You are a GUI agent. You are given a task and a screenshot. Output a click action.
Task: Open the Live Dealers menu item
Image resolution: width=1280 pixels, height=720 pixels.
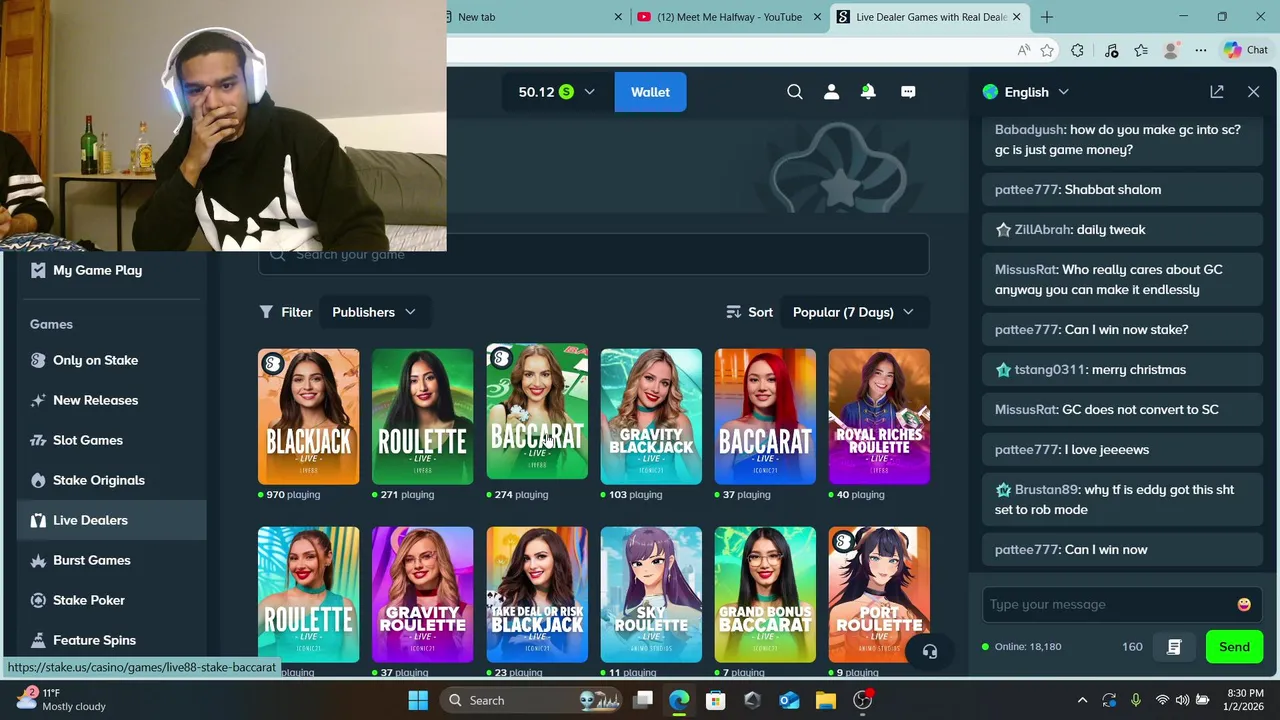pos(112,520)
